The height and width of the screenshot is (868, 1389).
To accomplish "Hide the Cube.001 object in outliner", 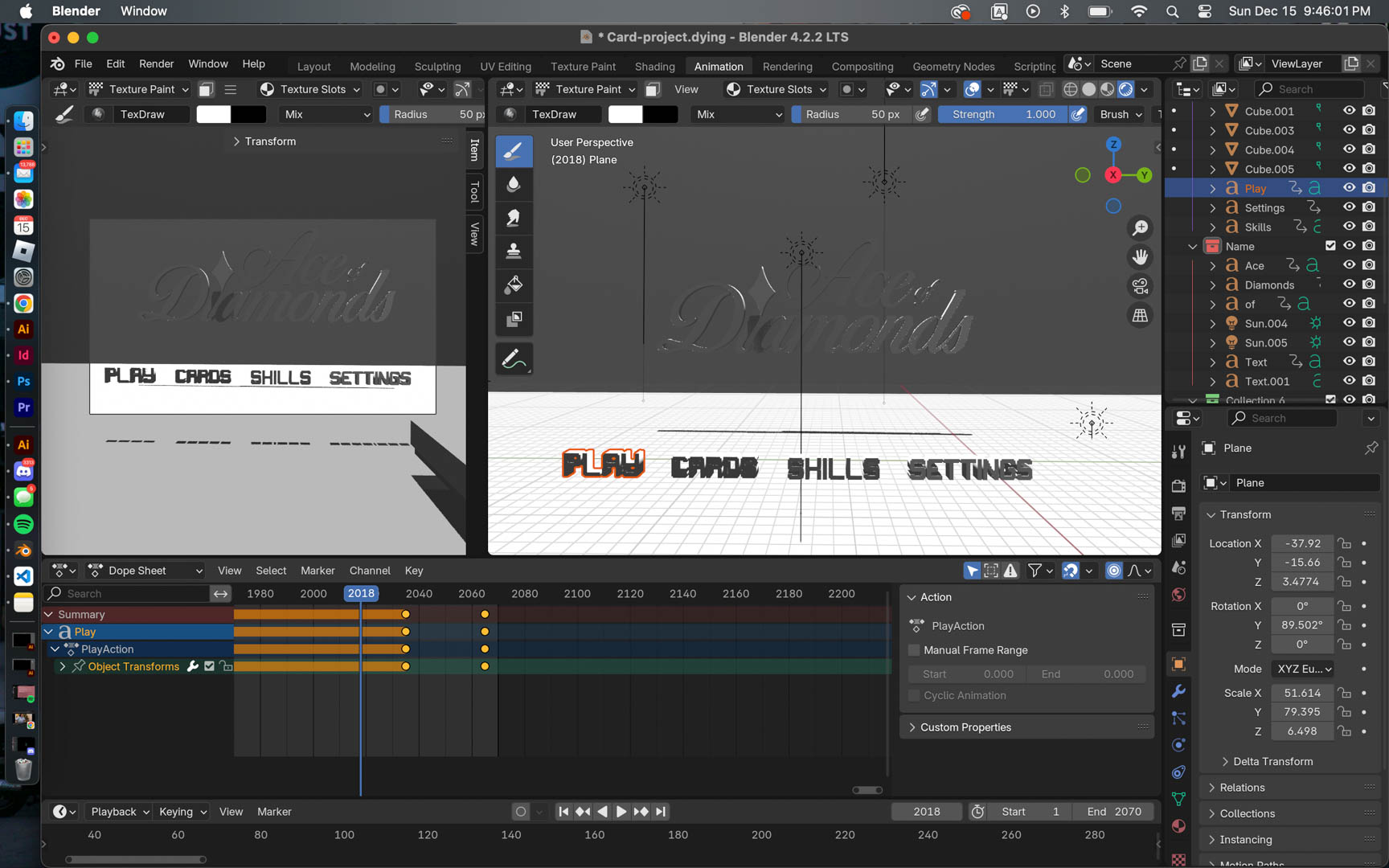I will 1349,111.
